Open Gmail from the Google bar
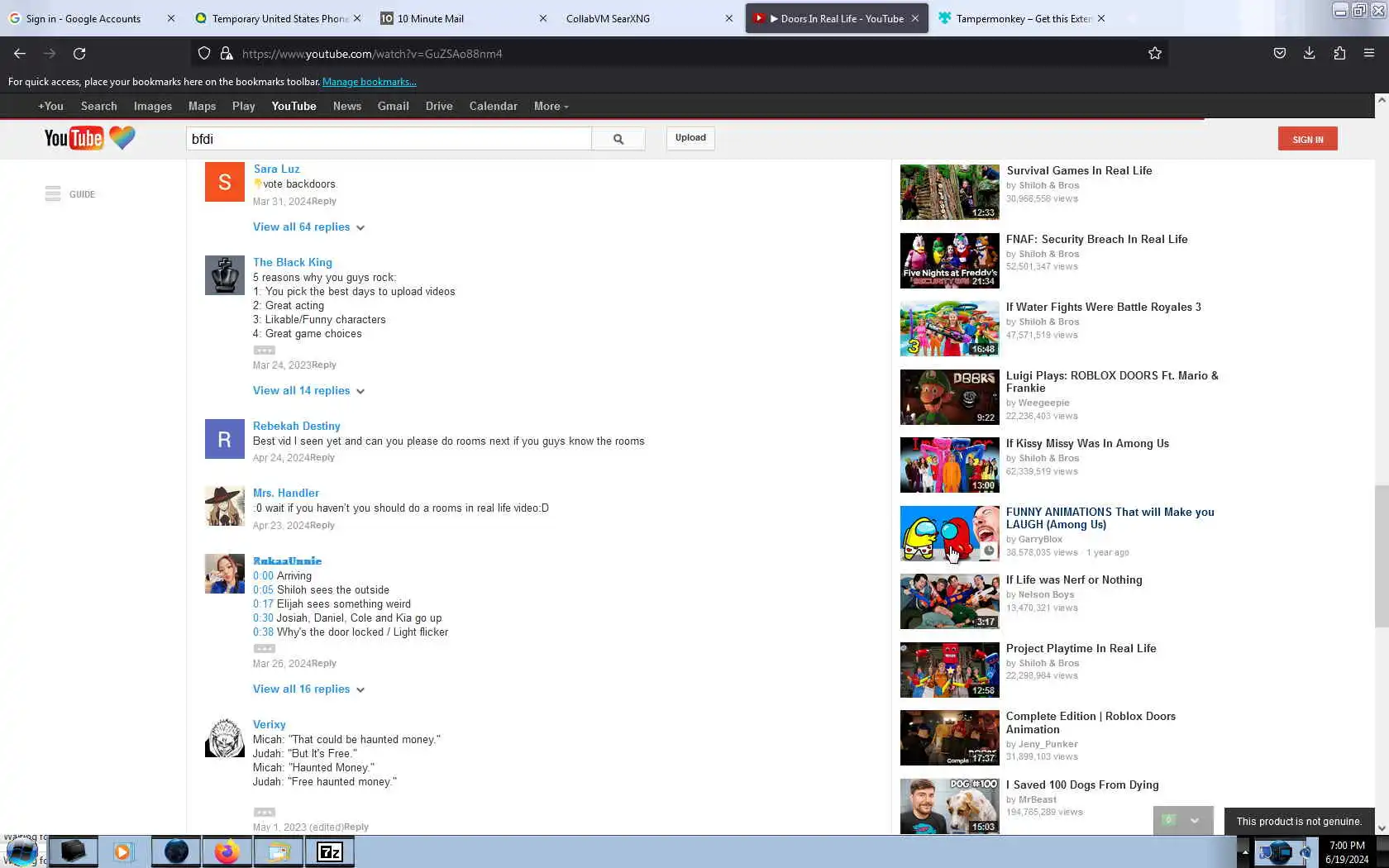1389x868 pixels. point(393,106)
